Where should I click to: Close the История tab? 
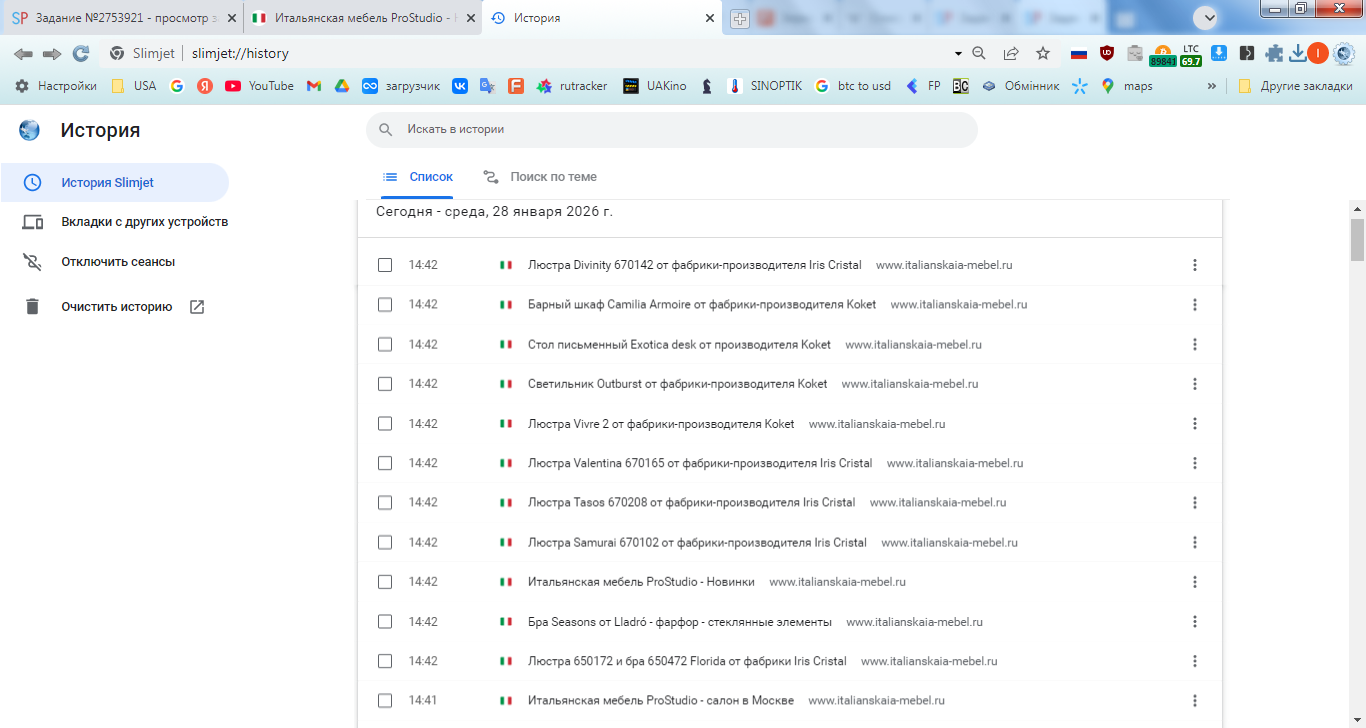coord(710,19)
